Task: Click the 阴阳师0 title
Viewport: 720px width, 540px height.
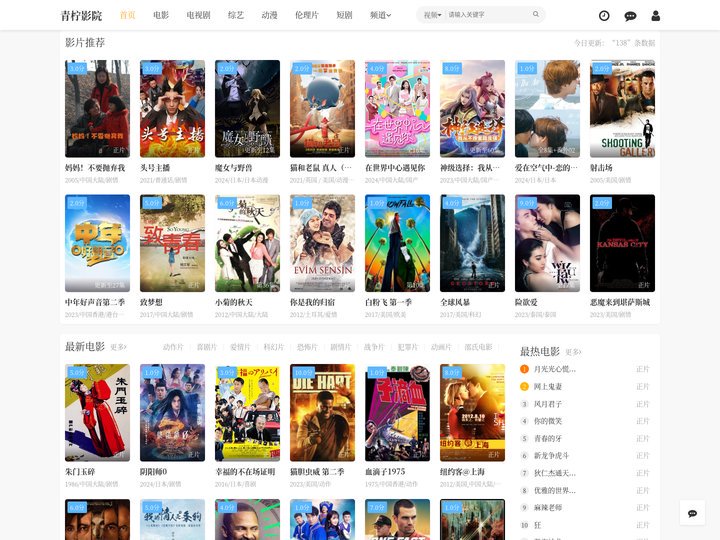Action: pos(153,472)
